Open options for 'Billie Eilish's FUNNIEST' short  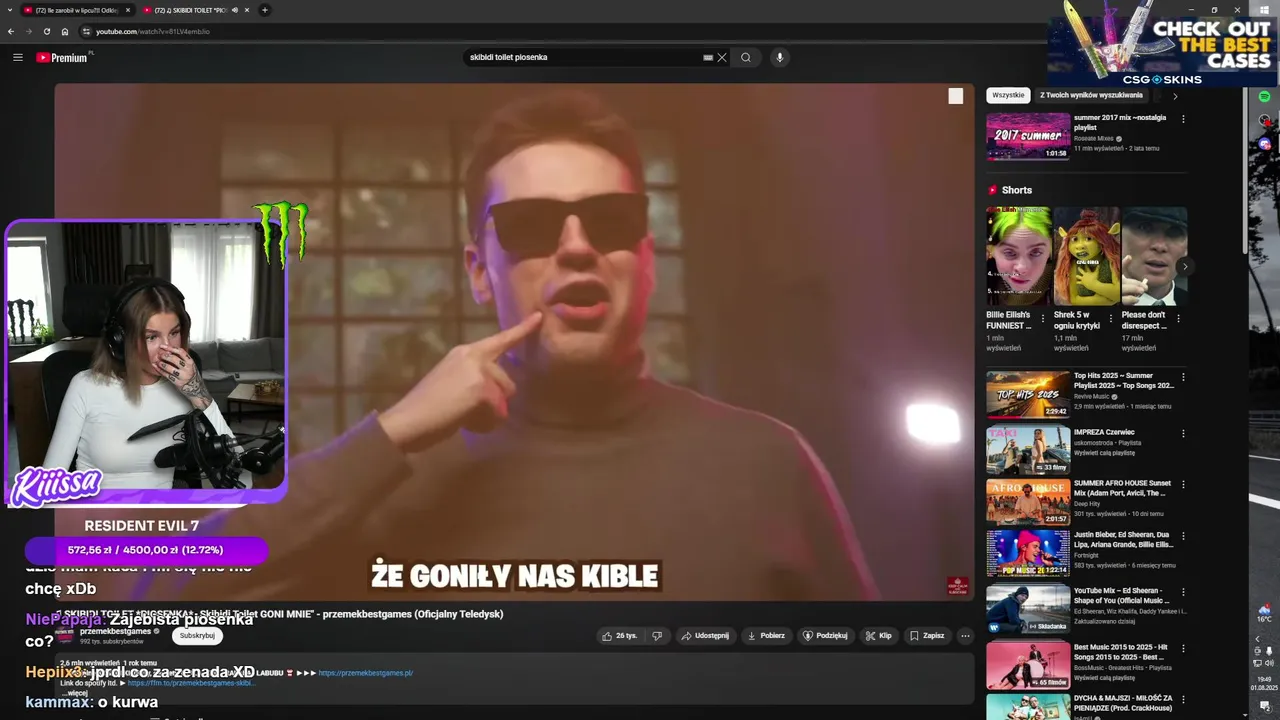[x=1043, y=319]
